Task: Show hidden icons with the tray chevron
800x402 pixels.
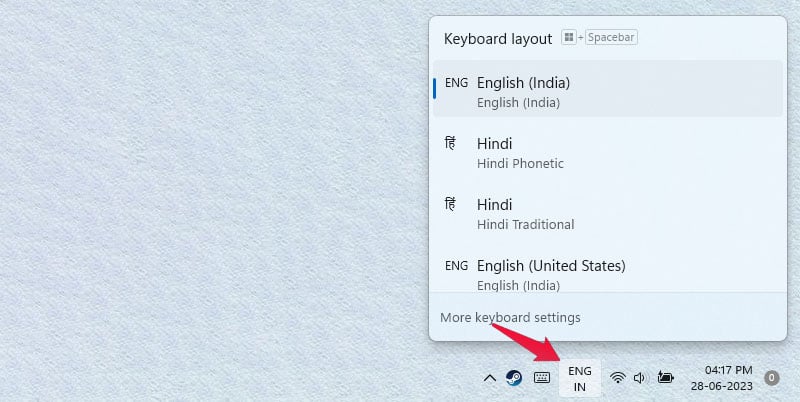Action: (489, 378)
